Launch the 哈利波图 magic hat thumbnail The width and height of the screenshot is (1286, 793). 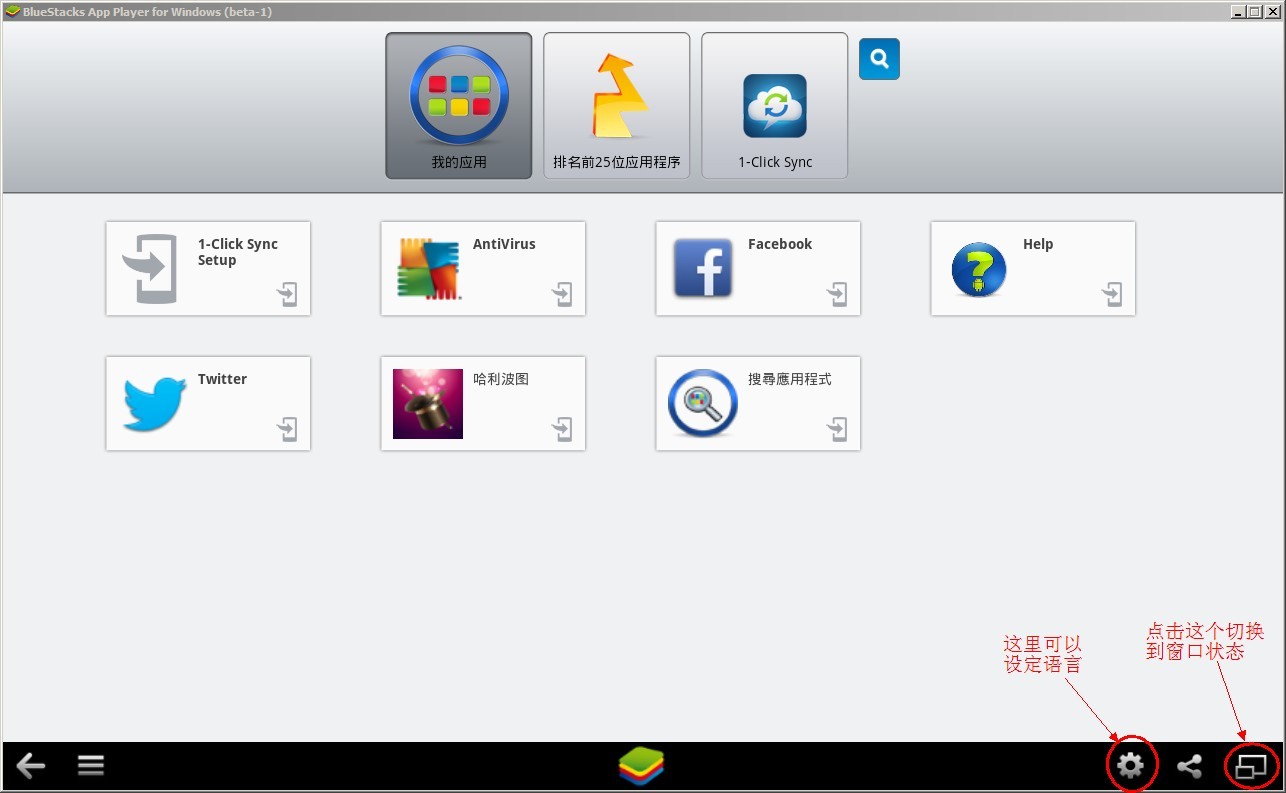click(428, 404)
